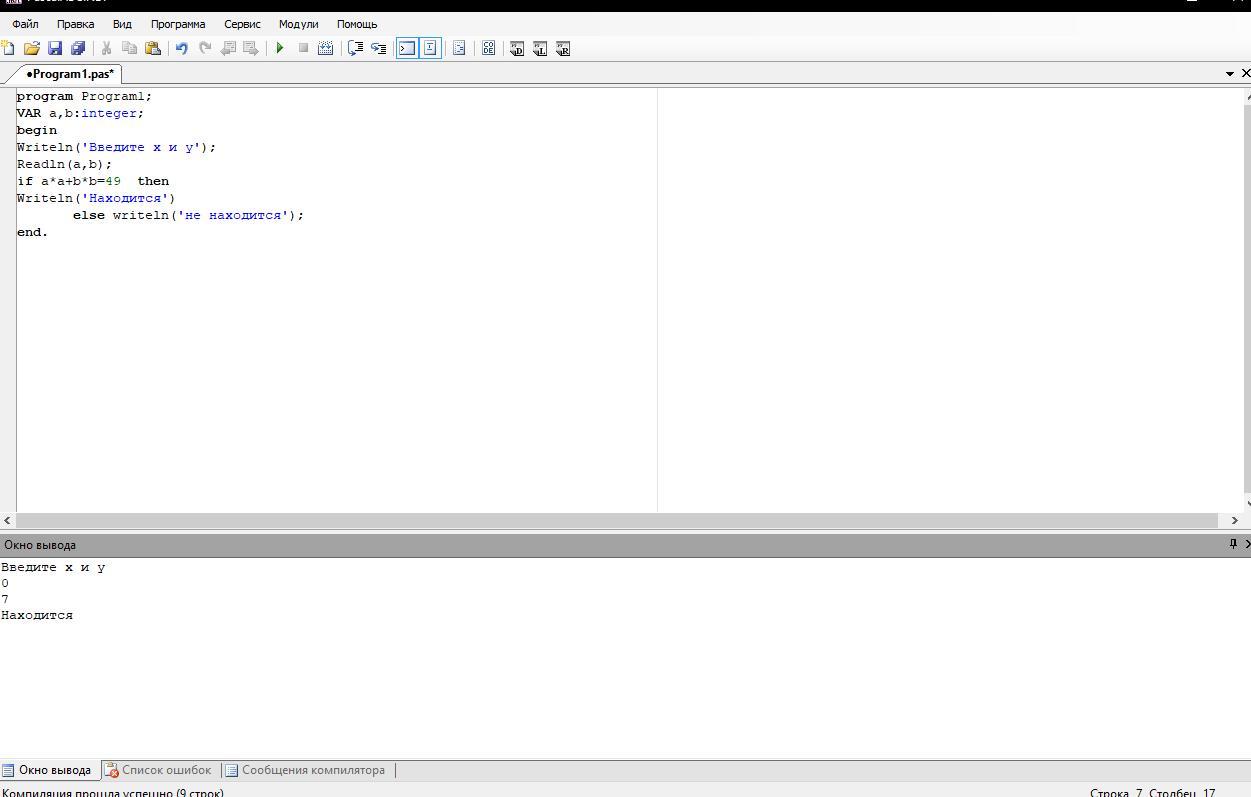Switch to the Список ошибок tab
Viewport: 1251px width, 797px height.
pyautogui.click(x=159, y=770)
